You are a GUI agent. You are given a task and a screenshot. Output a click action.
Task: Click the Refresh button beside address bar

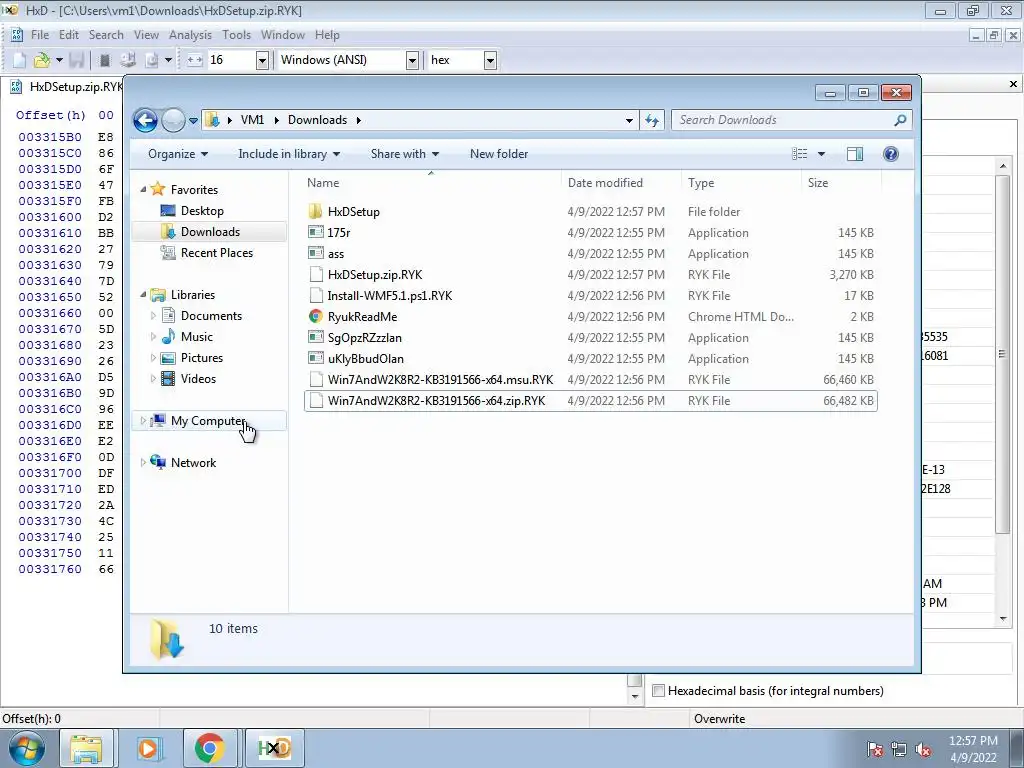tap(652, 120)
